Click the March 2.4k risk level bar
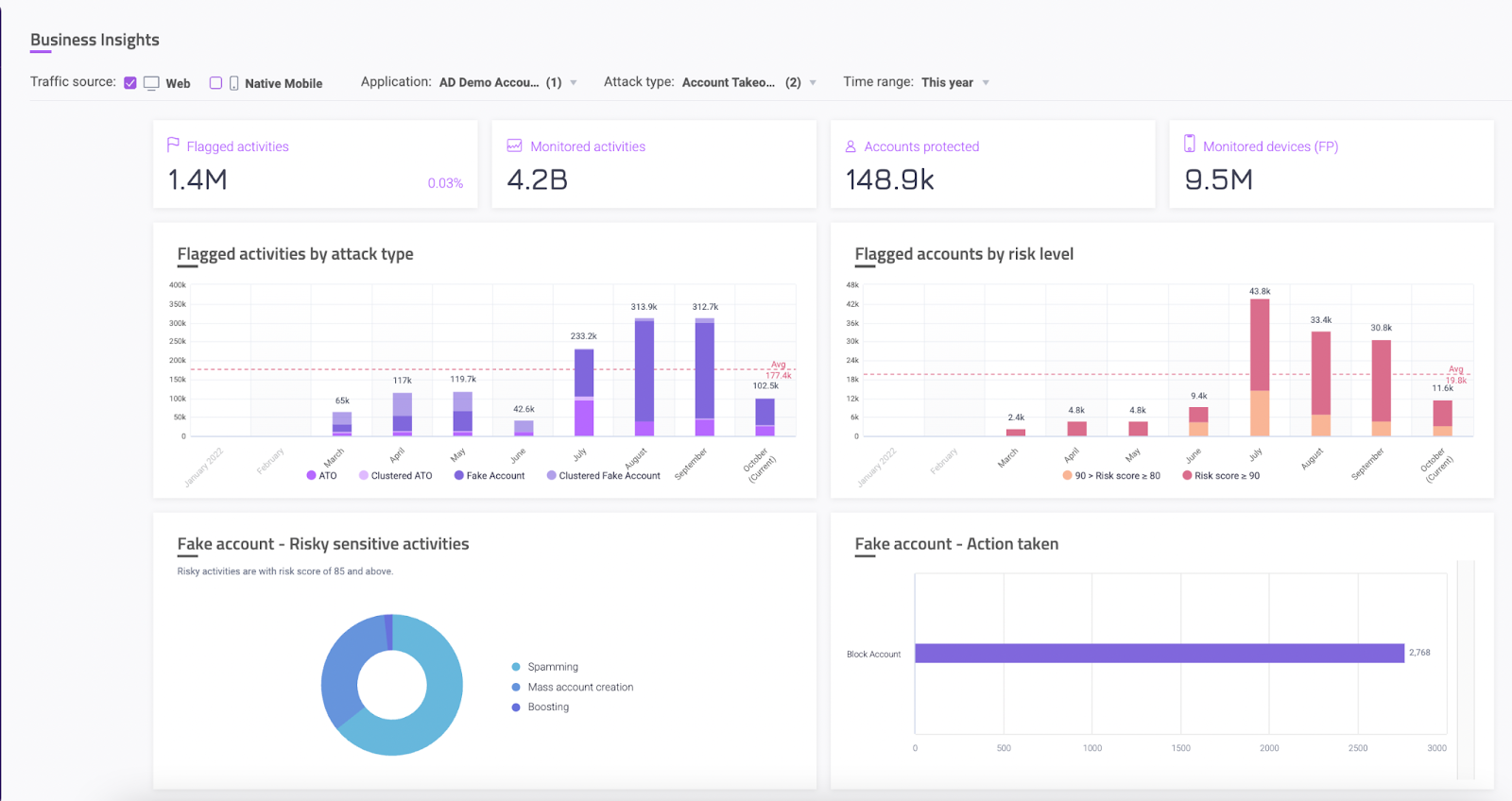 click(x=1016, y=433)
